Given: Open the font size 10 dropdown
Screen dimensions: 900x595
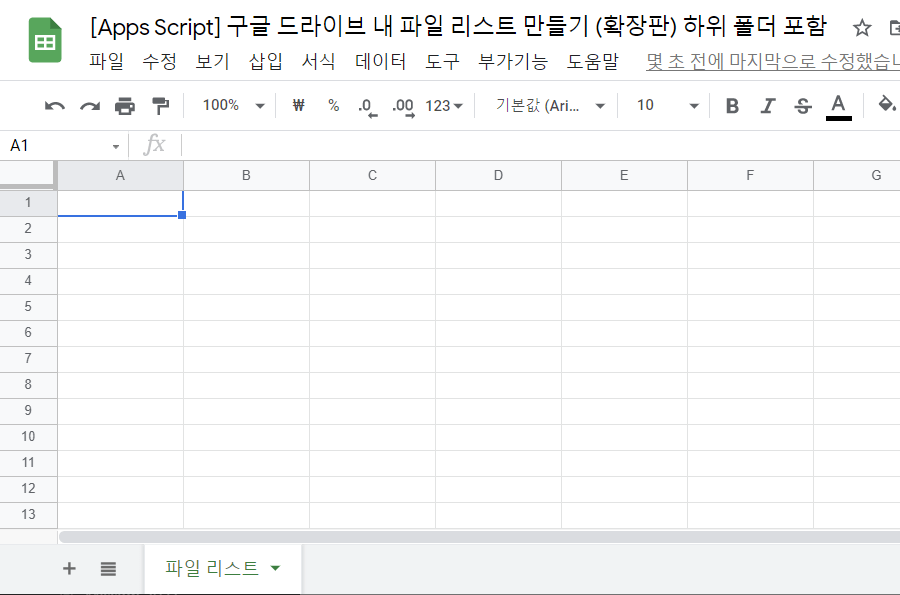Looking at the screenshot, I should click(667, 106).
